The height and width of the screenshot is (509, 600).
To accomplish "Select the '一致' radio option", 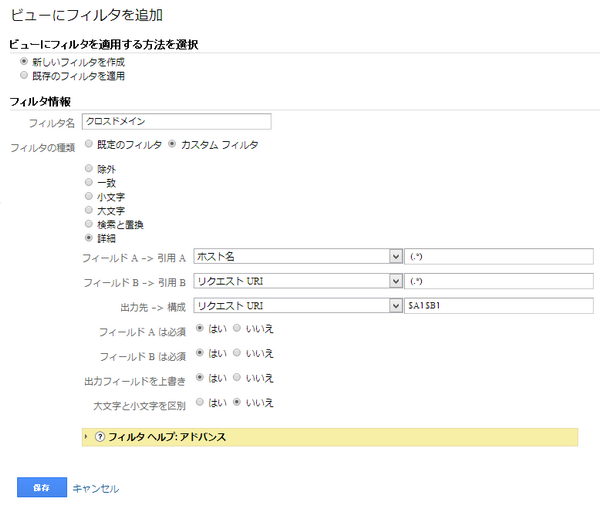I will 89,182.
